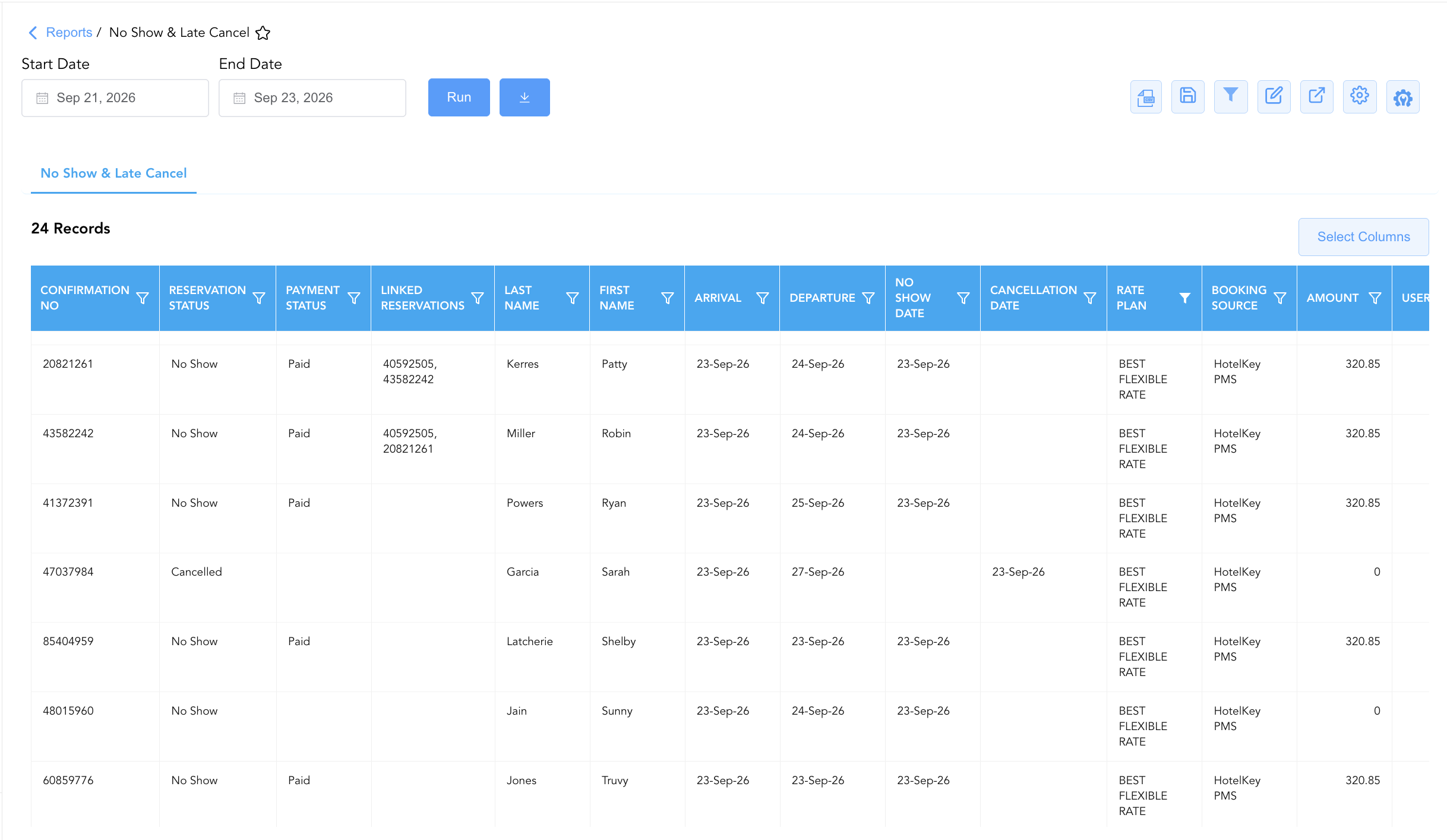
Task: Open filter for Amount column
Action: pos(1375,298)
